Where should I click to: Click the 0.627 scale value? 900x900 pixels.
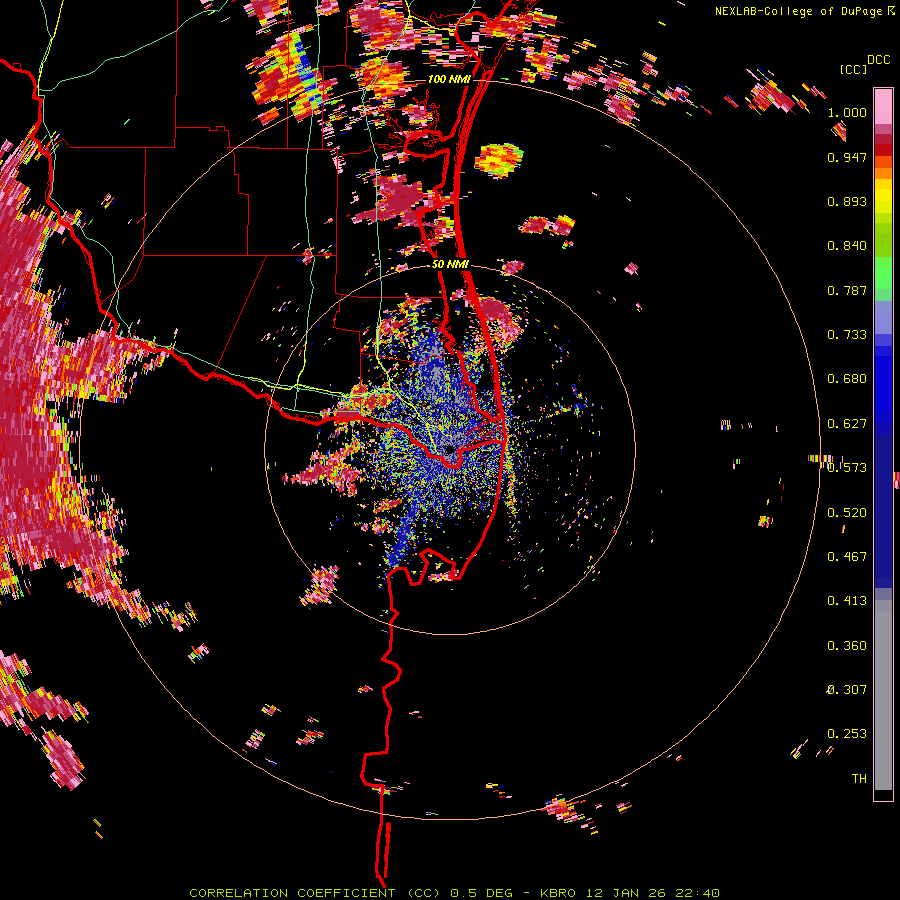coord(847,424)
